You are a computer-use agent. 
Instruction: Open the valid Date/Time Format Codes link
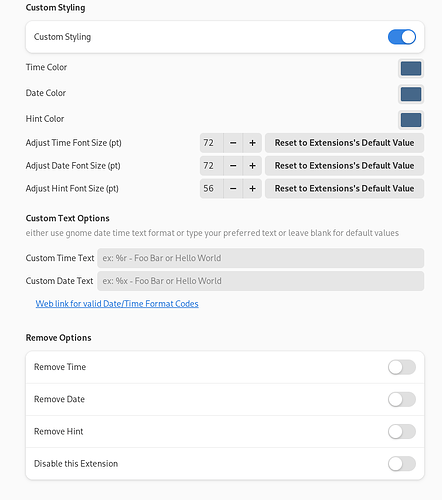[117, 304]
